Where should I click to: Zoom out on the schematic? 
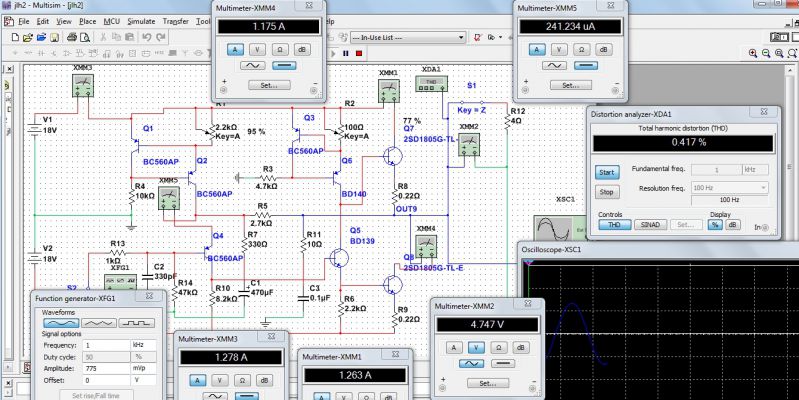[x=766, y=52]
